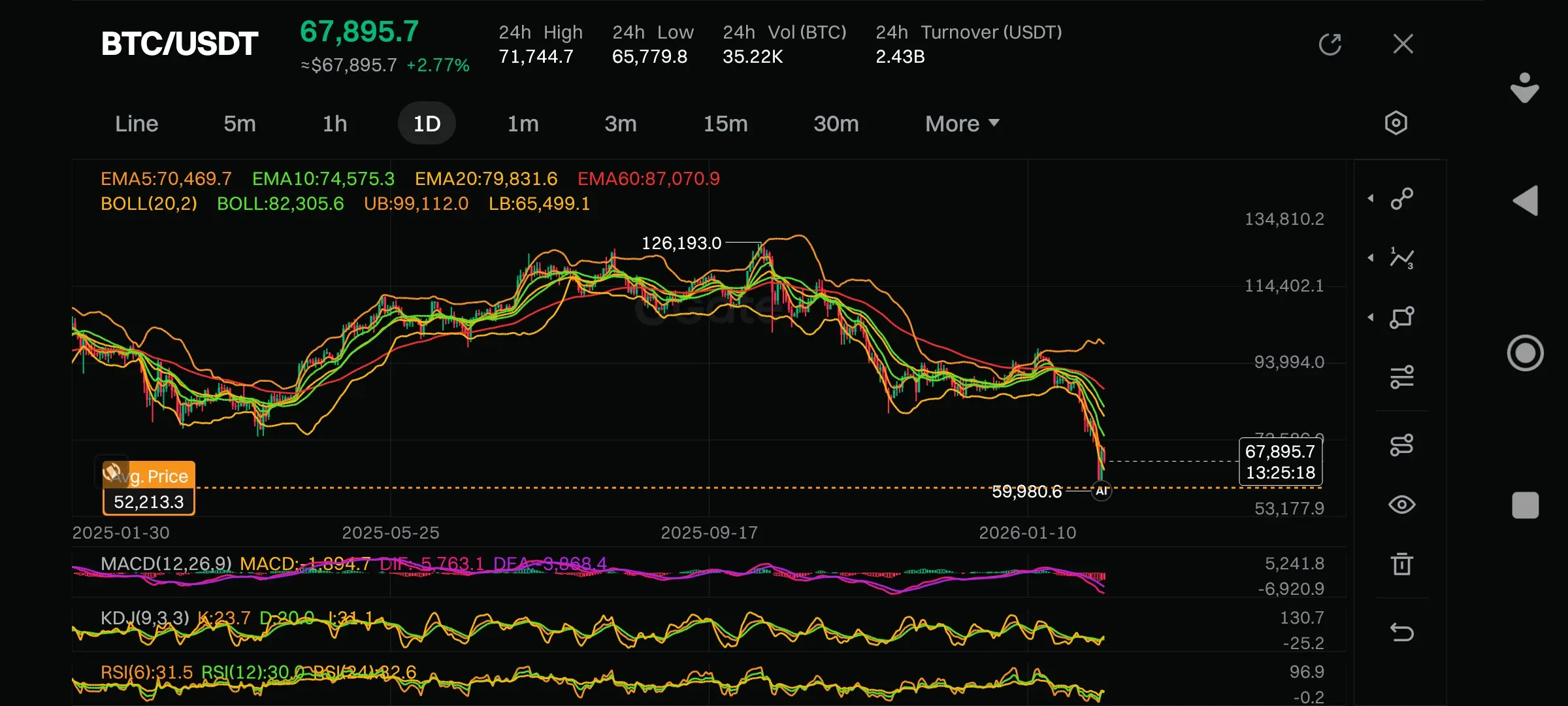
Task: Switch to the 1h timeframe tab
Action: [x=335, y=124]
